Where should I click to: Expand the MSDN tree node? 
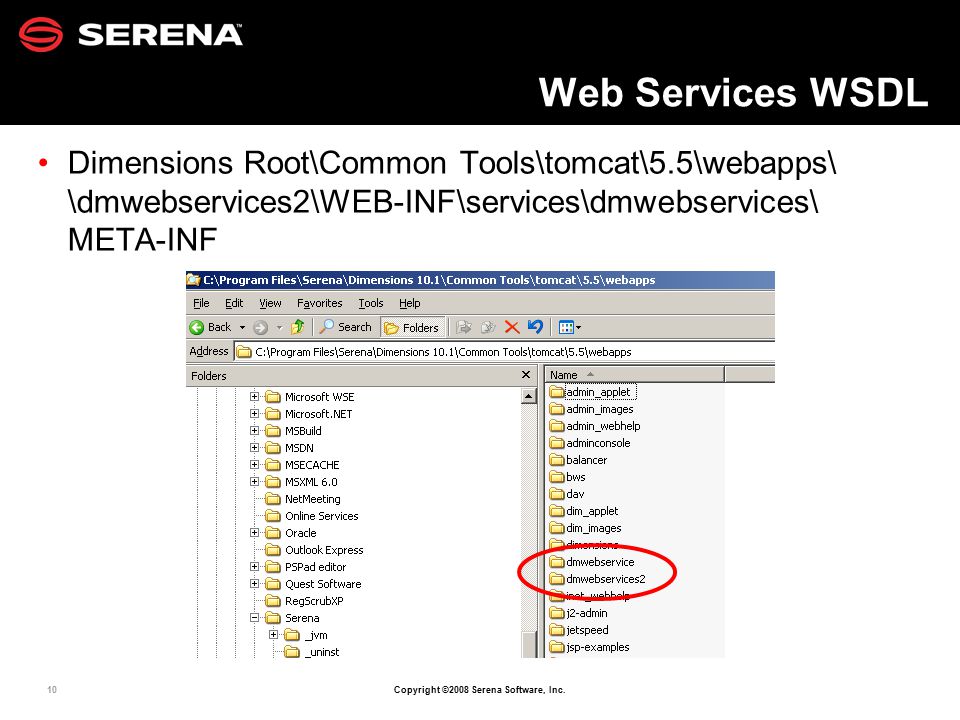point(254,448)
